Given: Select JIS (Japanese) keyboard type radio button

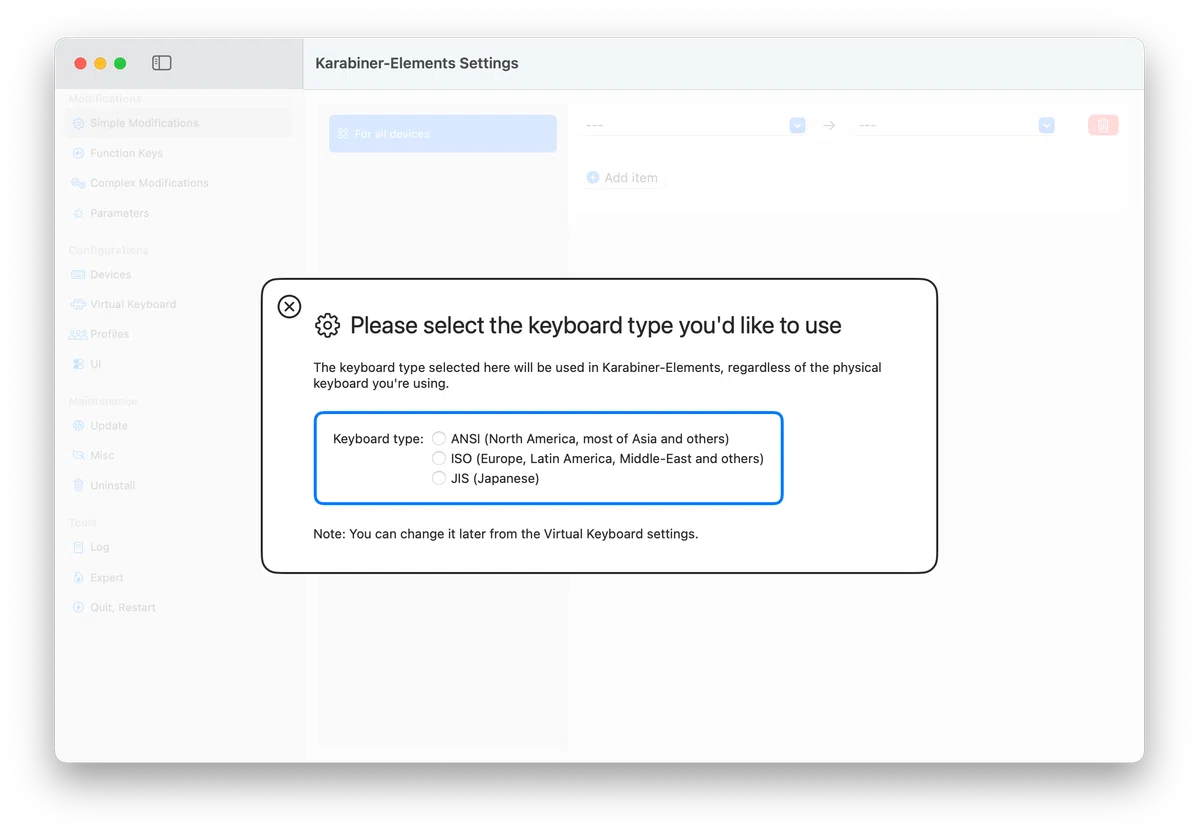Looking at the screenshot, I should coord(439,478).
